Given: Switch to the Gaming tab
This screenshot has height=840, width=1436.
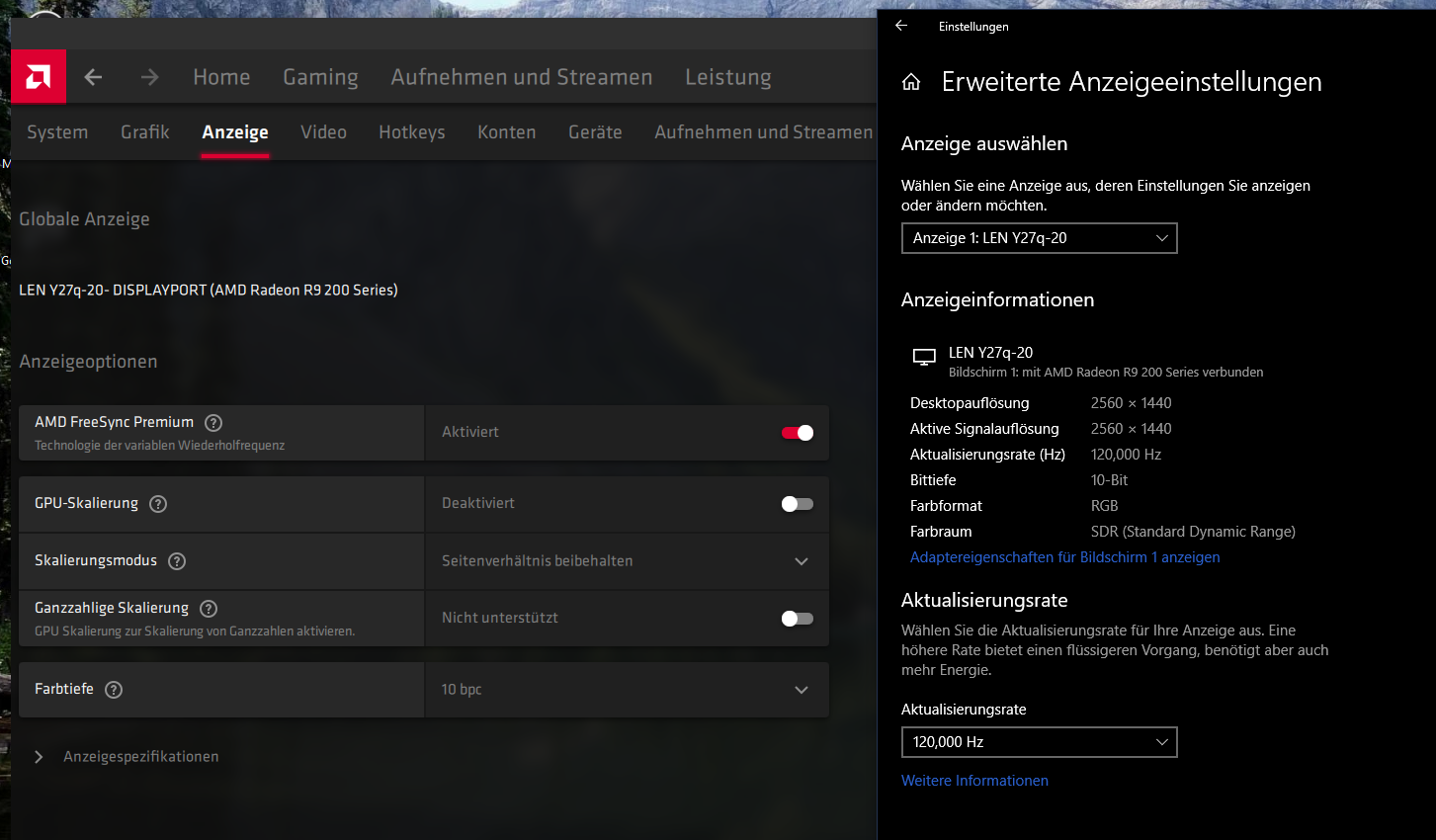Looking at the screenshot, I should 320,77.
